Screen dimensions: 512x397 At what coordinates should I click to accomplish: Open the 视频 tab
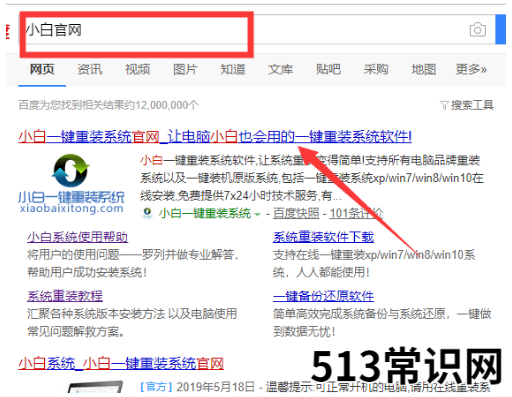(137, 69)
